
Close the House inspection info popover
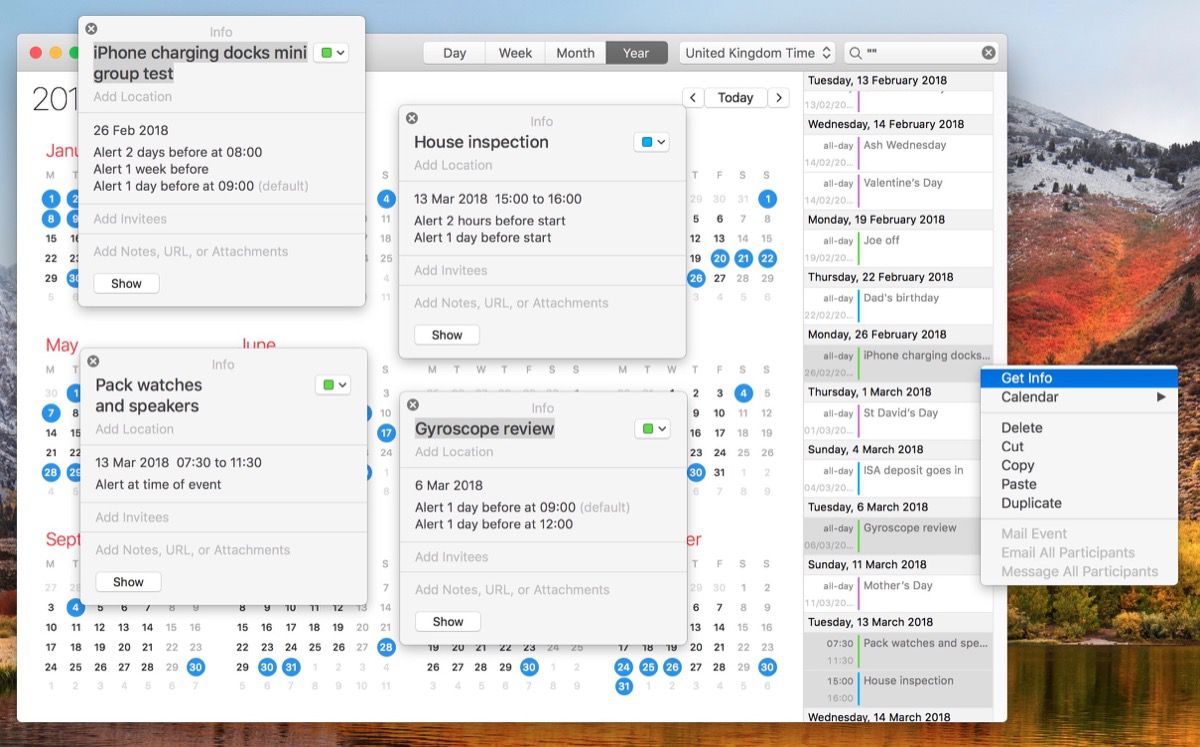click(x=410, y=116)
